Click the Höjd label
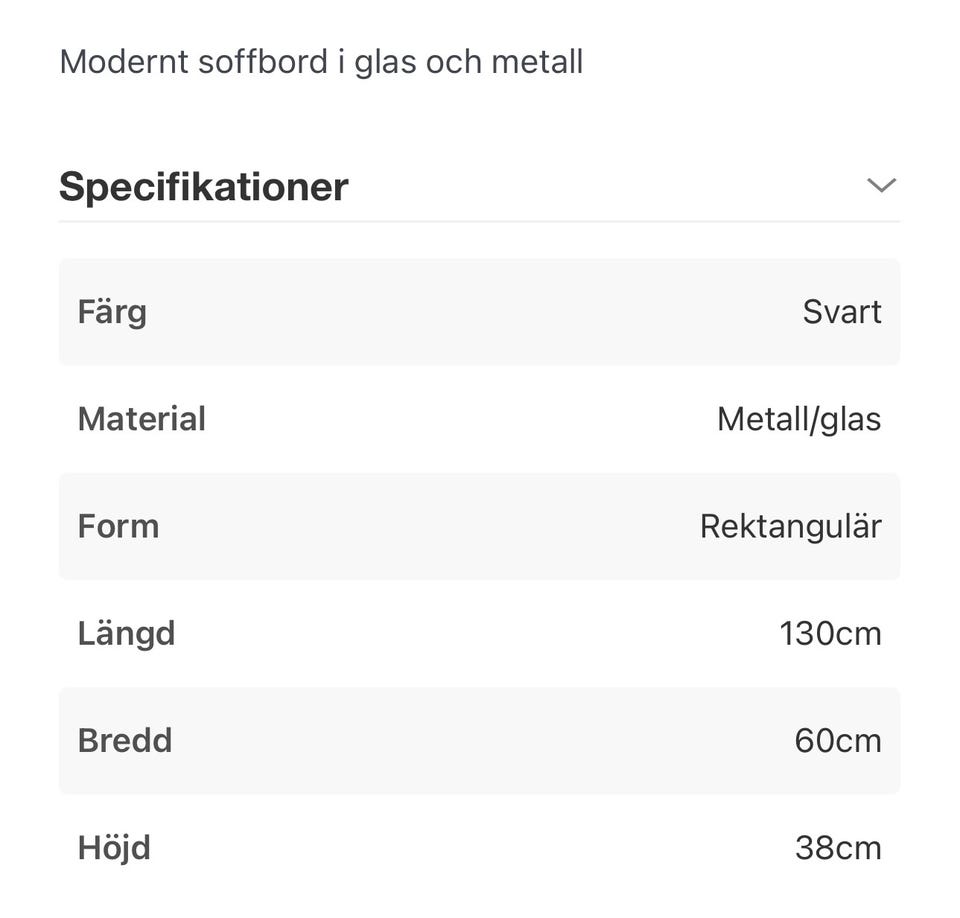 point(114,847)
